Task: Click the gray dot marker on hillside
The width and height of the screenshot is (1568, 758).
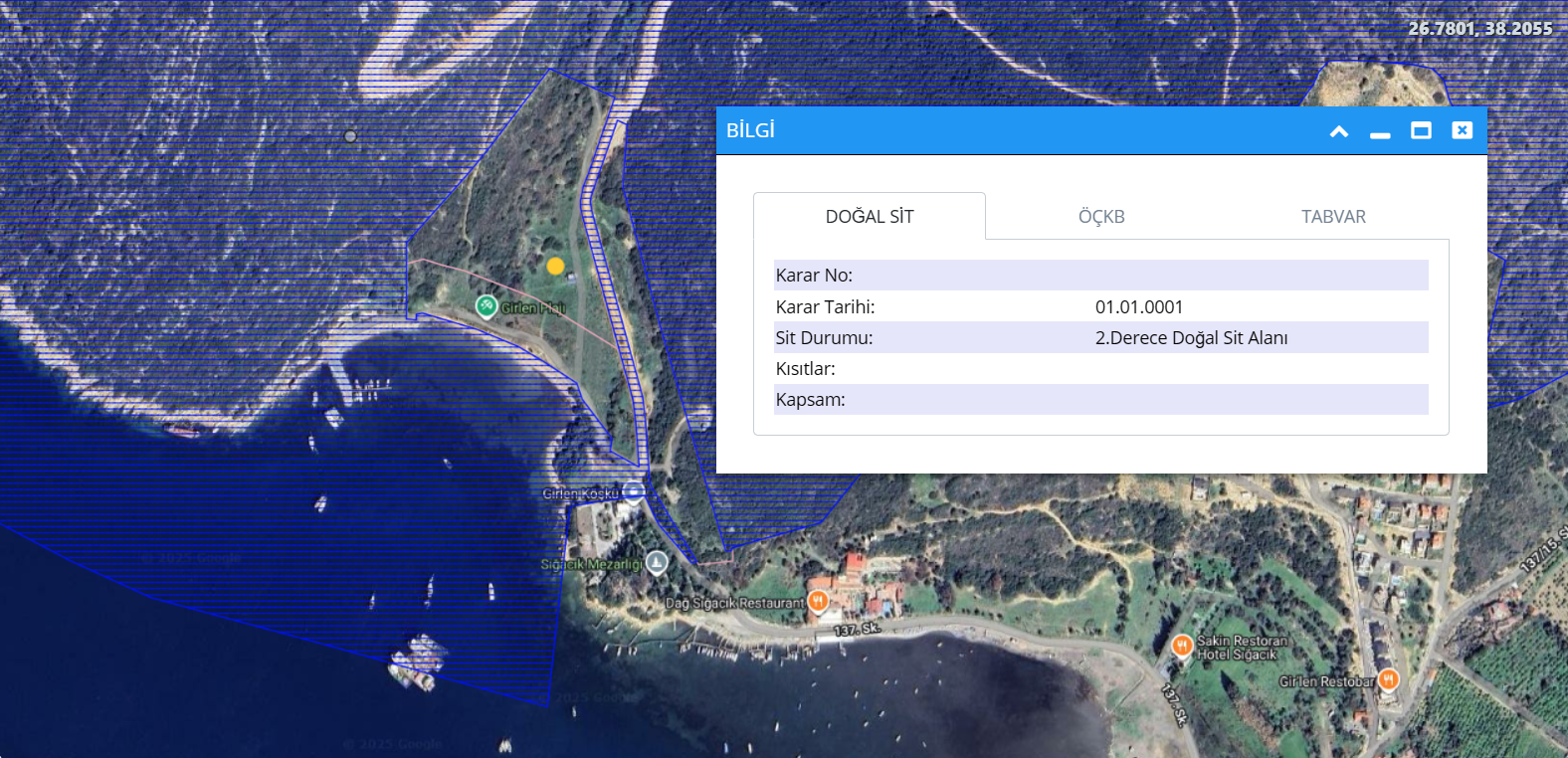Action: tap(350, 136)
